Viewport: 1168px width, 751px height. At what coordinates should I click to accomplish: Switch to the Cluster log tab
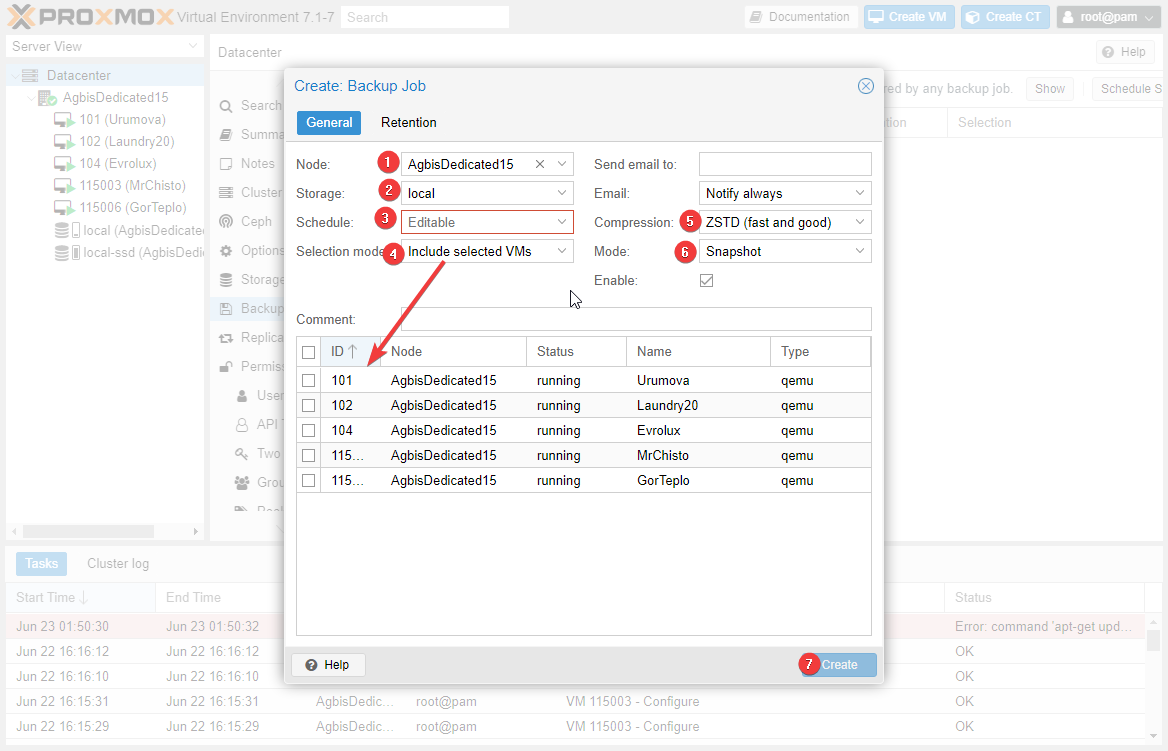point(118,563)
